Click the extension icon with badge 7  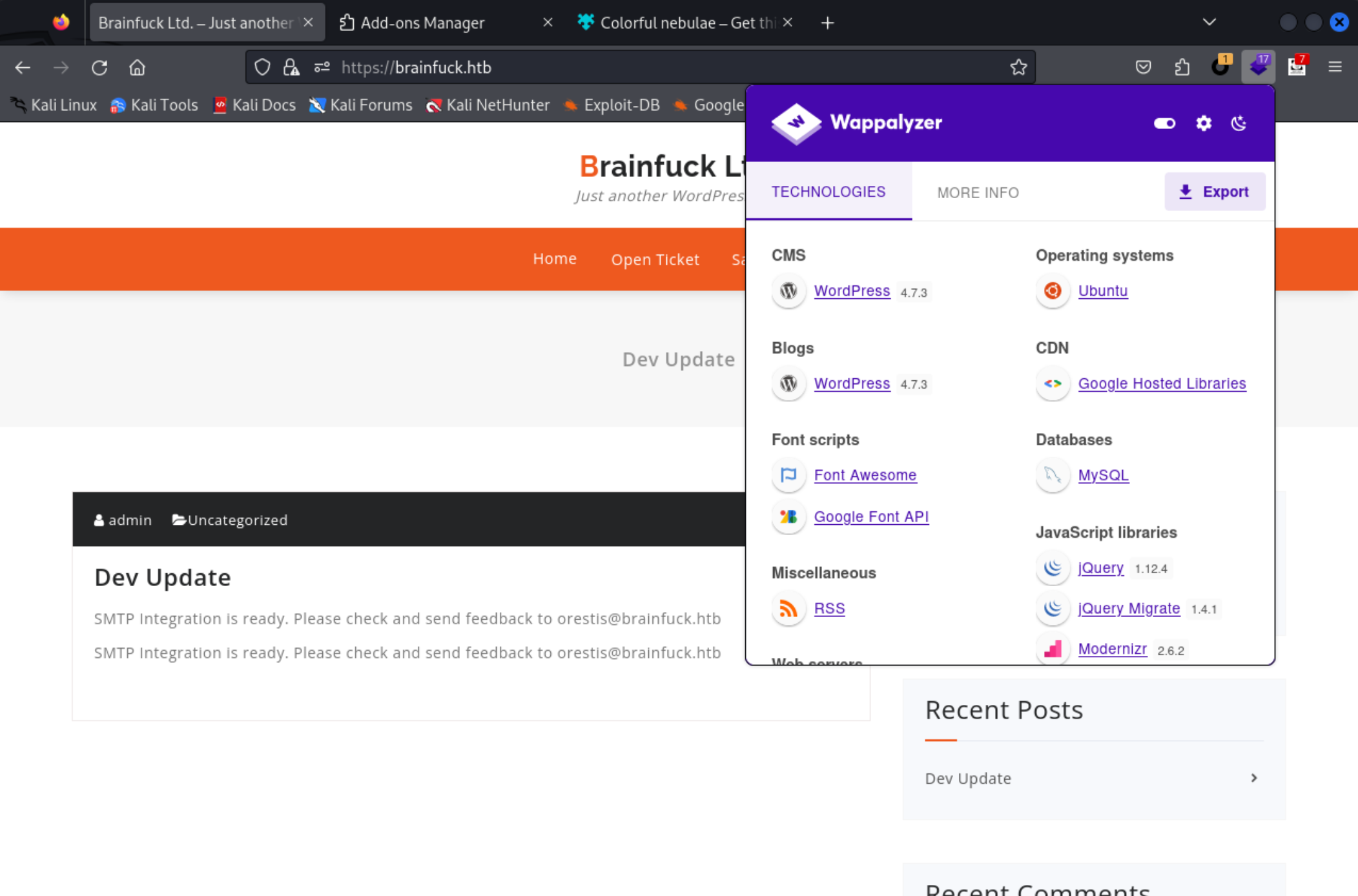coord(1297,66)
